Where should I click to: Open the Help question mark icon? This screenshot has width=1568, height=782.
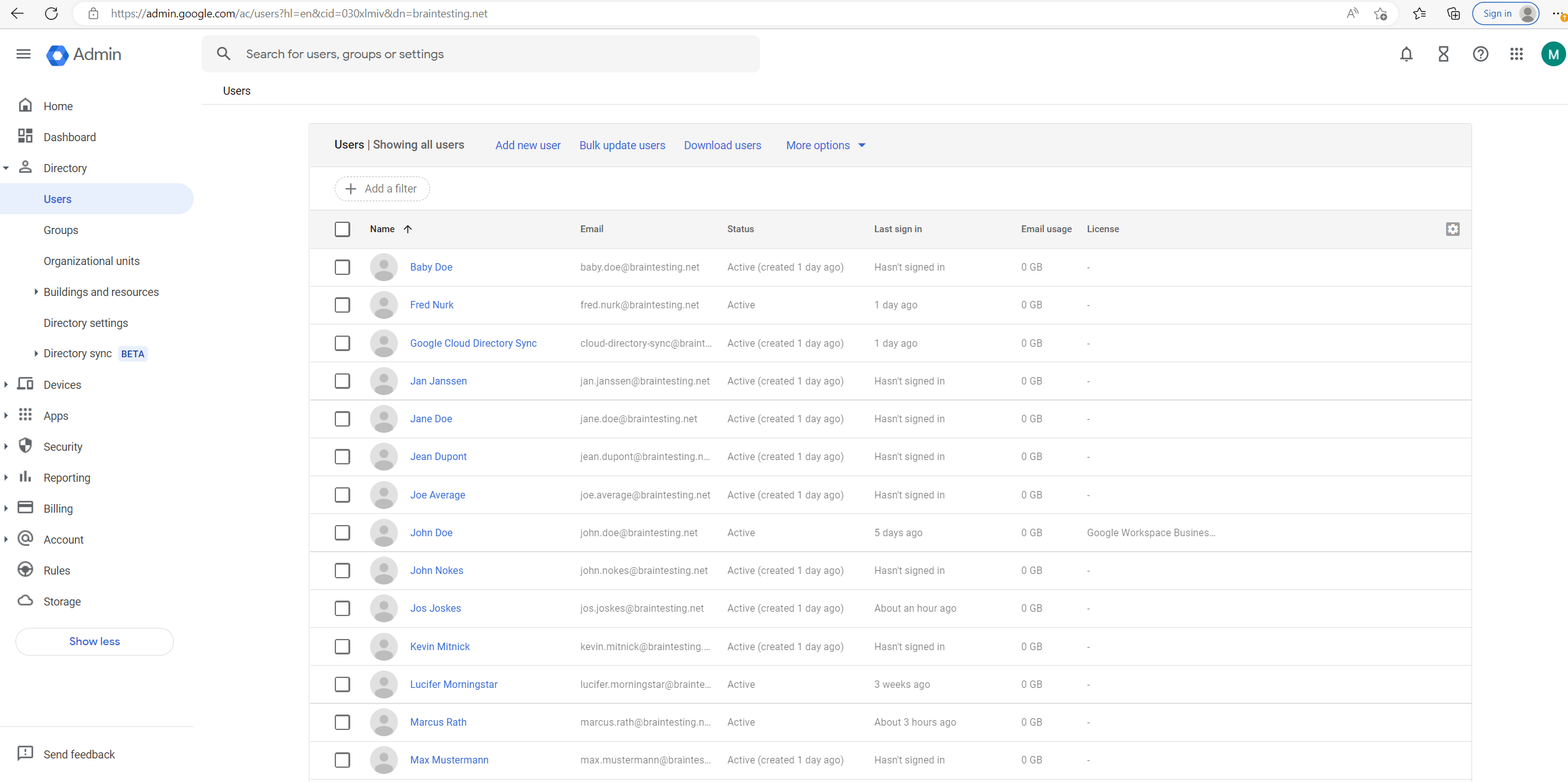(1480, 54)
